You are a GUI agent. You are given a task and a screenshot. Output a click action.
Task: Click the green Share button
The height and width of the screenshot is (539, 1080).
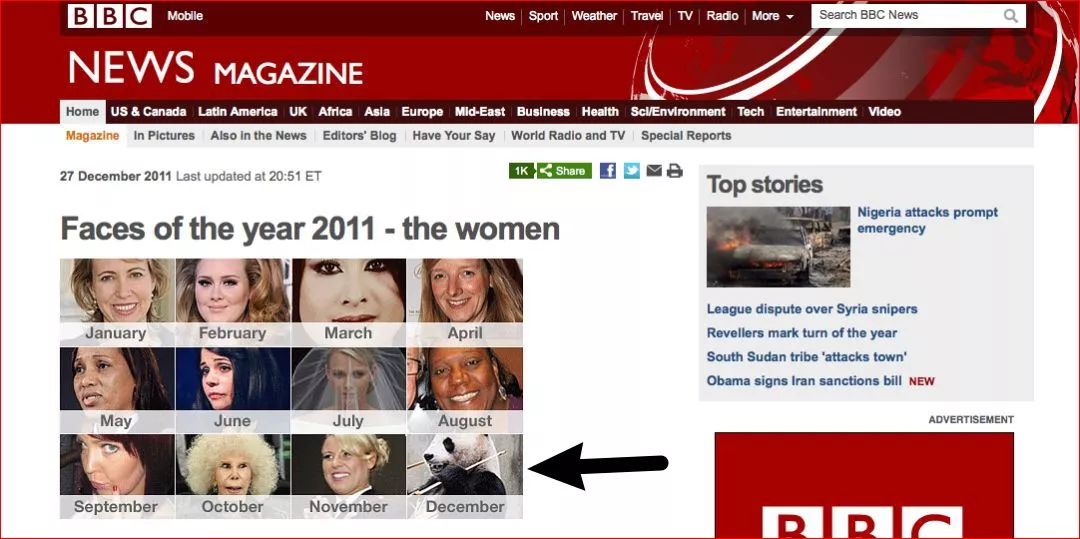[564, 171]
